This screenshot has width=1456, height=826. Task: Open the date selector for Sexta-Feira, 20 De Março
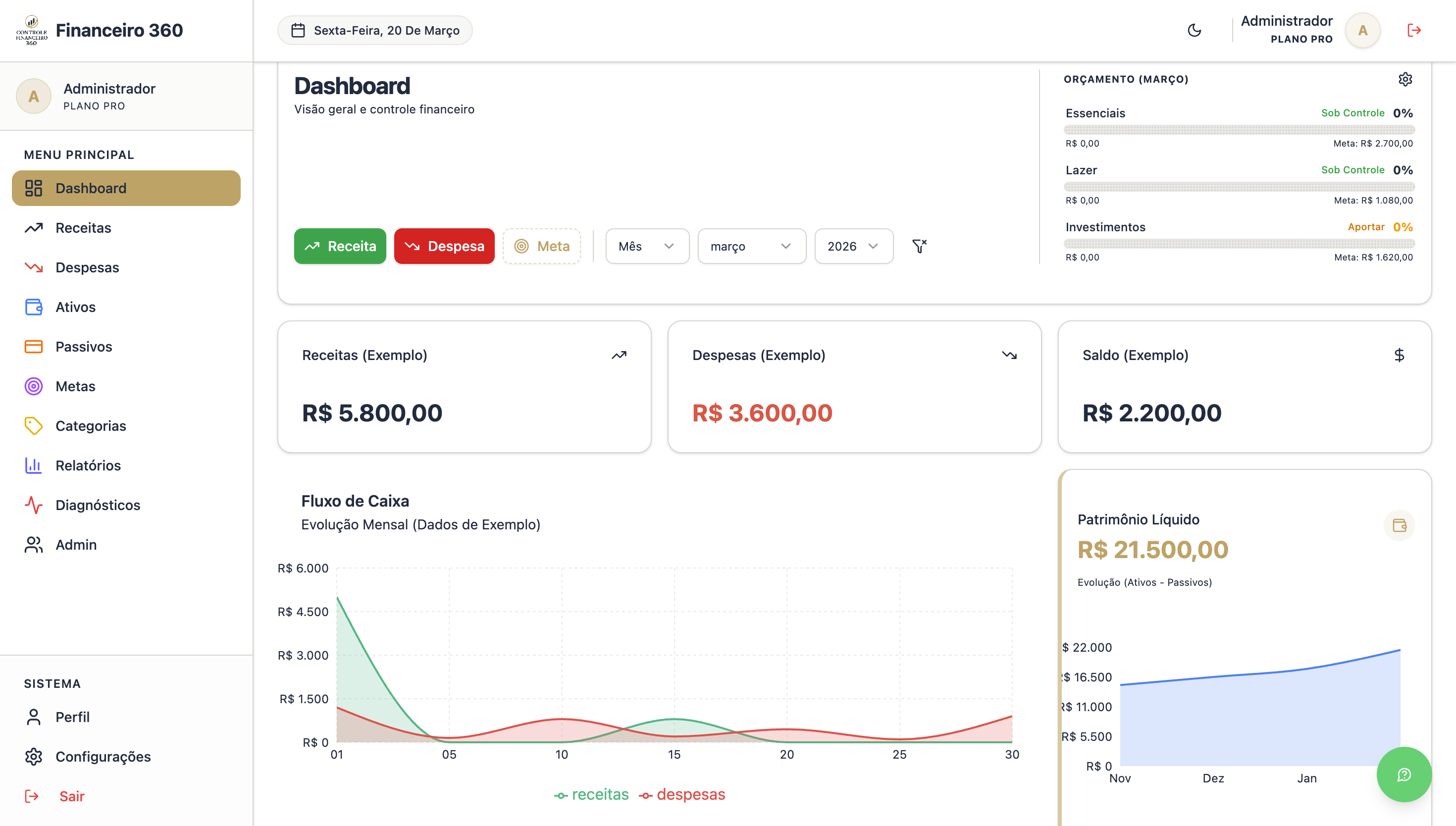374,30
